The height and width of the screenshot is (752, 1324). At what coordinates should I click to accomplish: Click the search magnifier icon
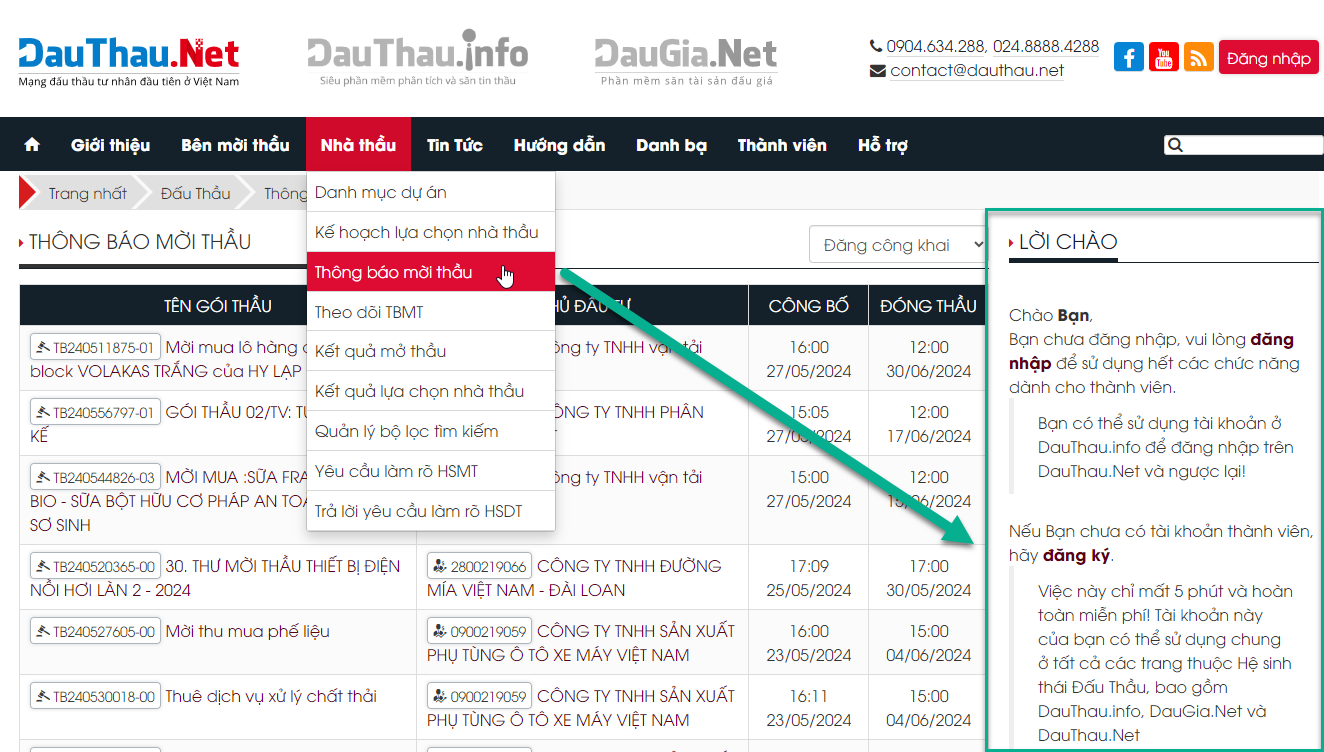pyautogui.click(x=1175, y=145)
